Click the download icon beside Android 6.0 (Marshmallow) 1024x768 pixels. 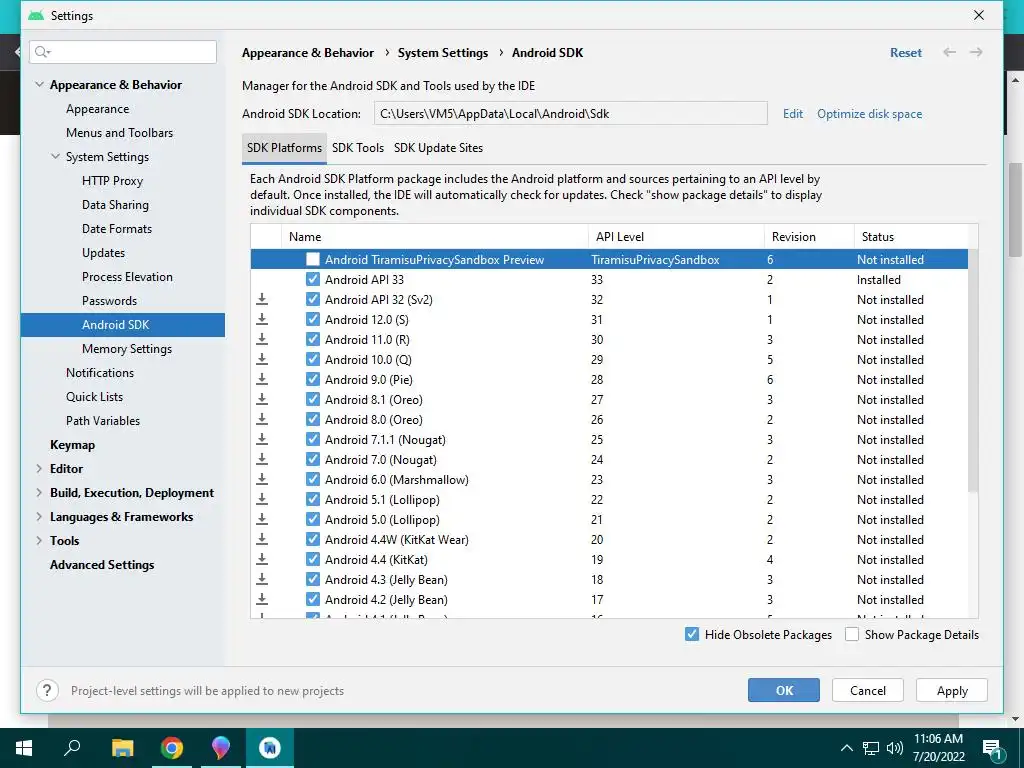tap(262, 479)
